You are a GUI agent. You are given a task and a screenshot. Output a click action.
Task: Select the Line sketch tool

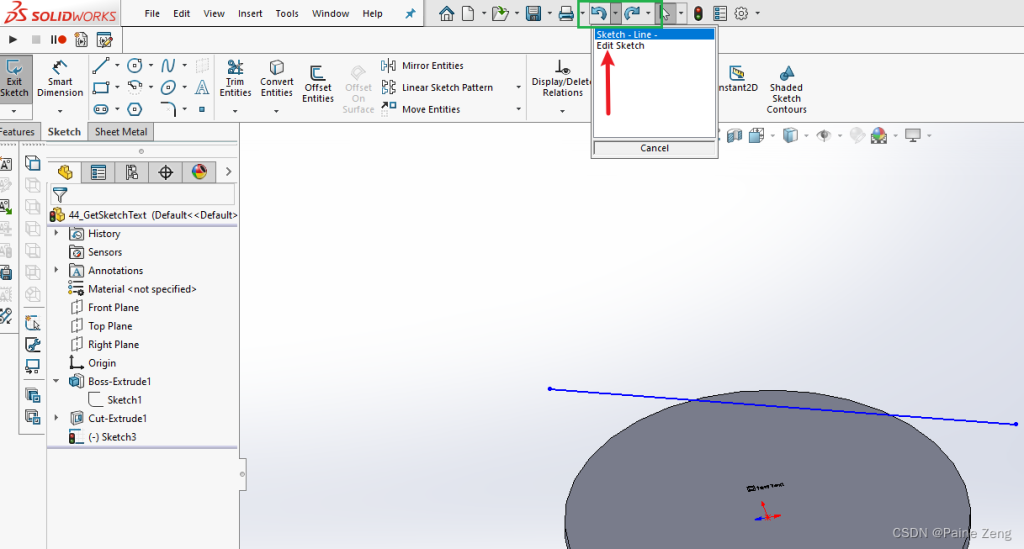tap(101, 65)
